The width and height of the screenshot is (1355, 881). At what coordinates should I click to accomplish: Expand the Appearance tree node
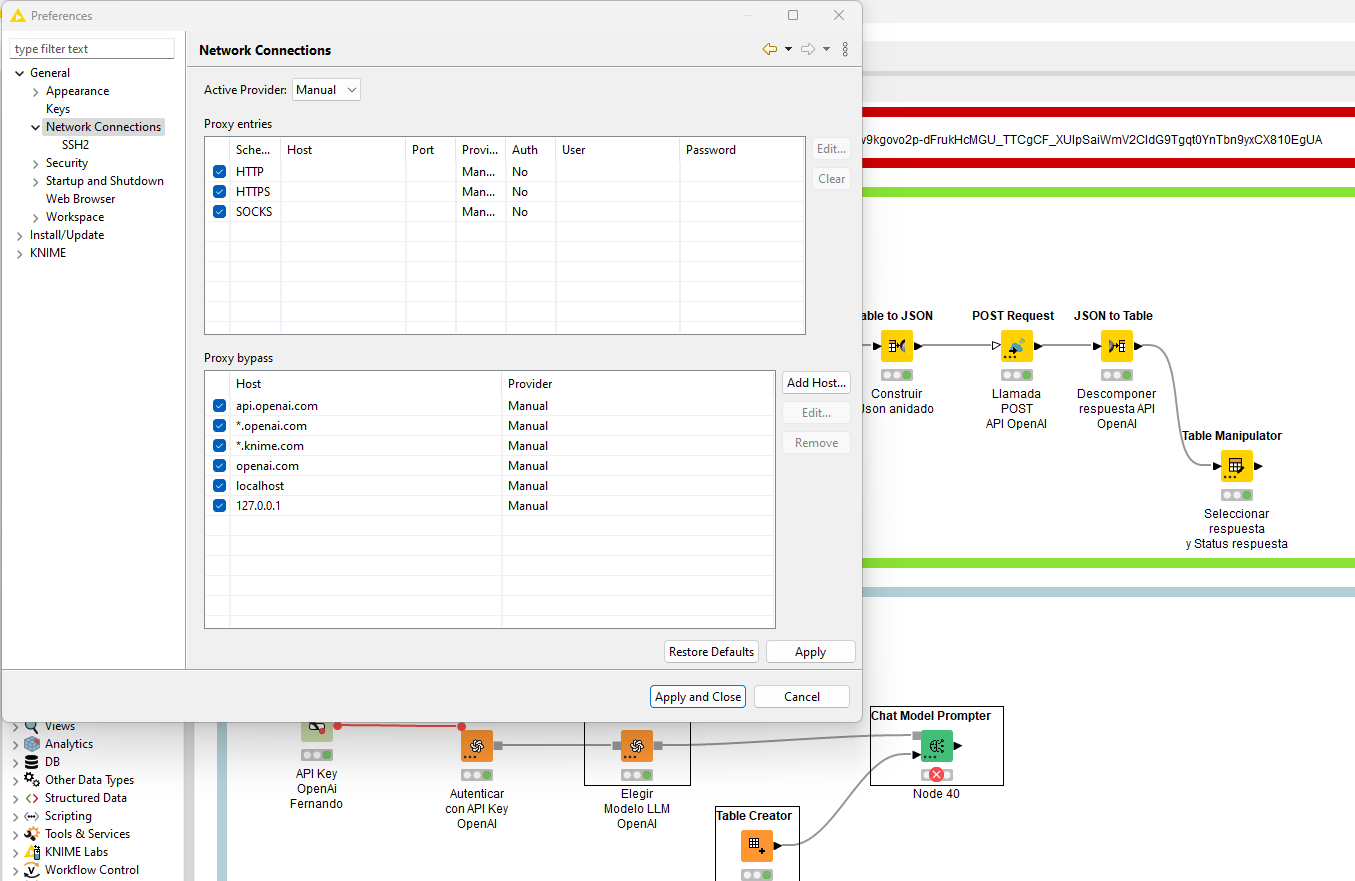35,91
